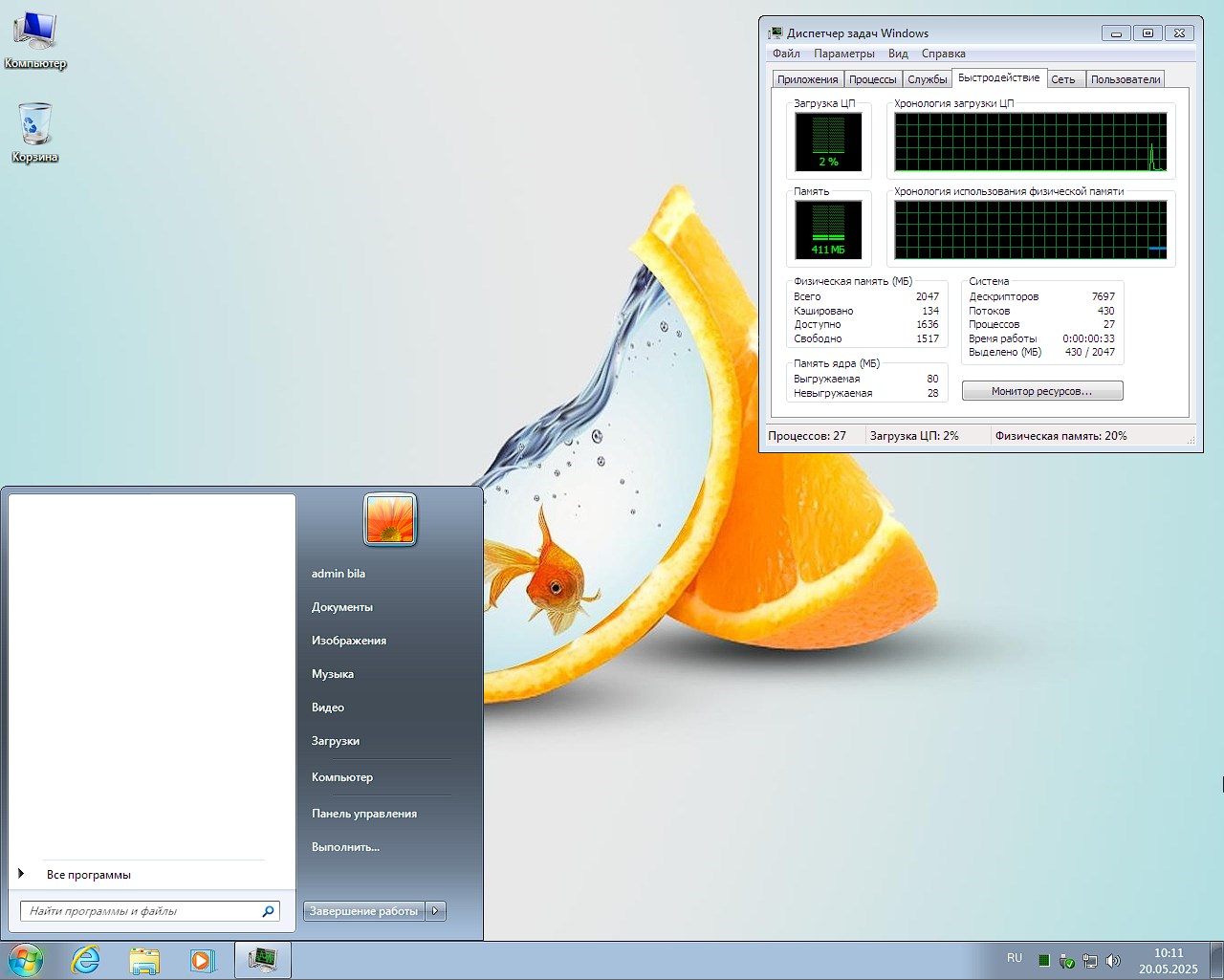The width and height of the screenshot is (1224, 980).
Task: Open Панель управления from Start menu
Action: point(364,814)
